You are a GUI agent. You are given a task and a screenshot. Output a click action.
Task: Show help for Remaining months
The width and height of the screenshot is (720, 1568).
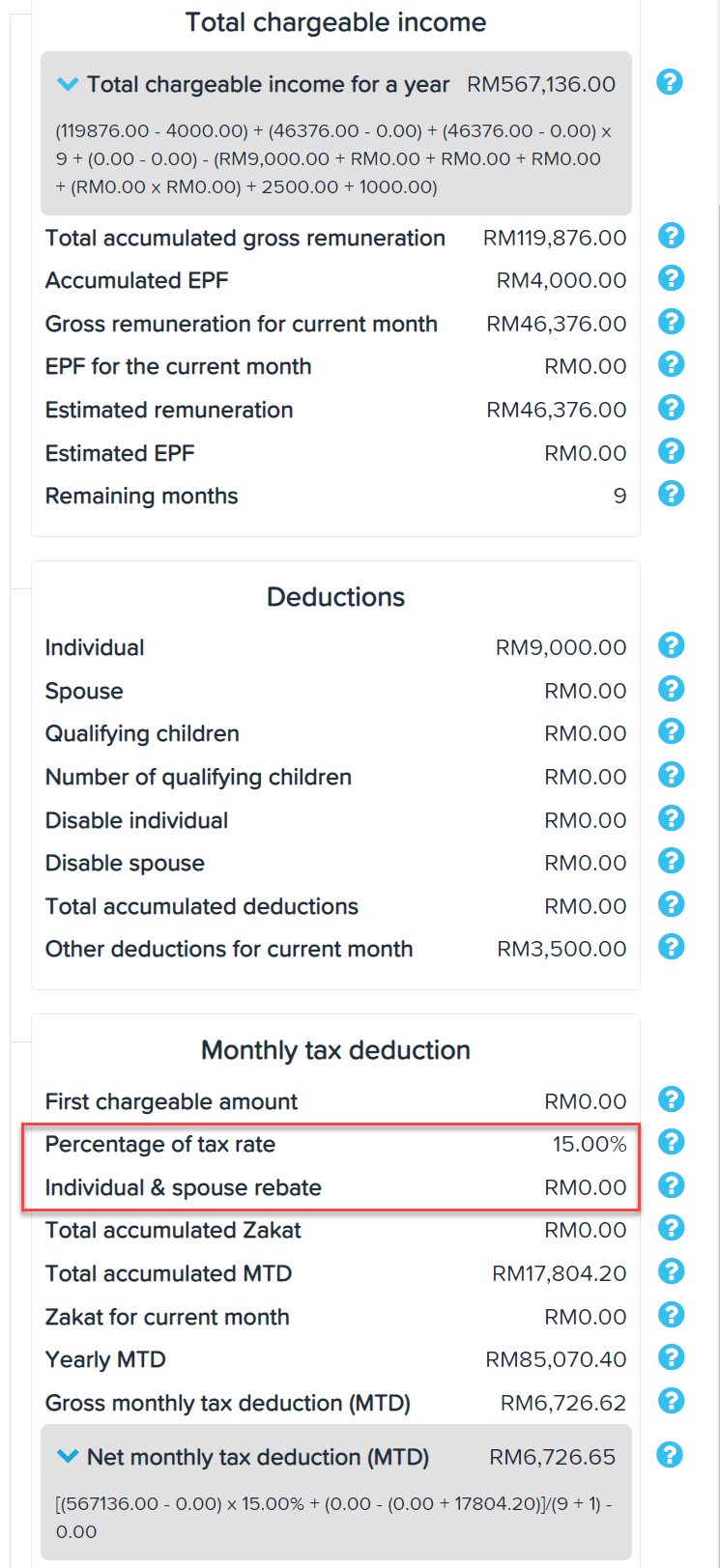(671, 494)
